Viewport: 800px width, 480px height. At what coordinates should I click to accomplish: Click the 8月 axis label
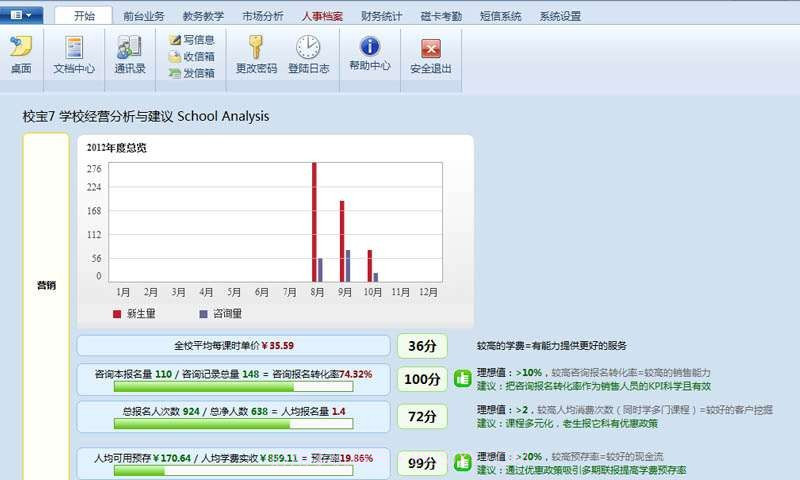point(317,292)
